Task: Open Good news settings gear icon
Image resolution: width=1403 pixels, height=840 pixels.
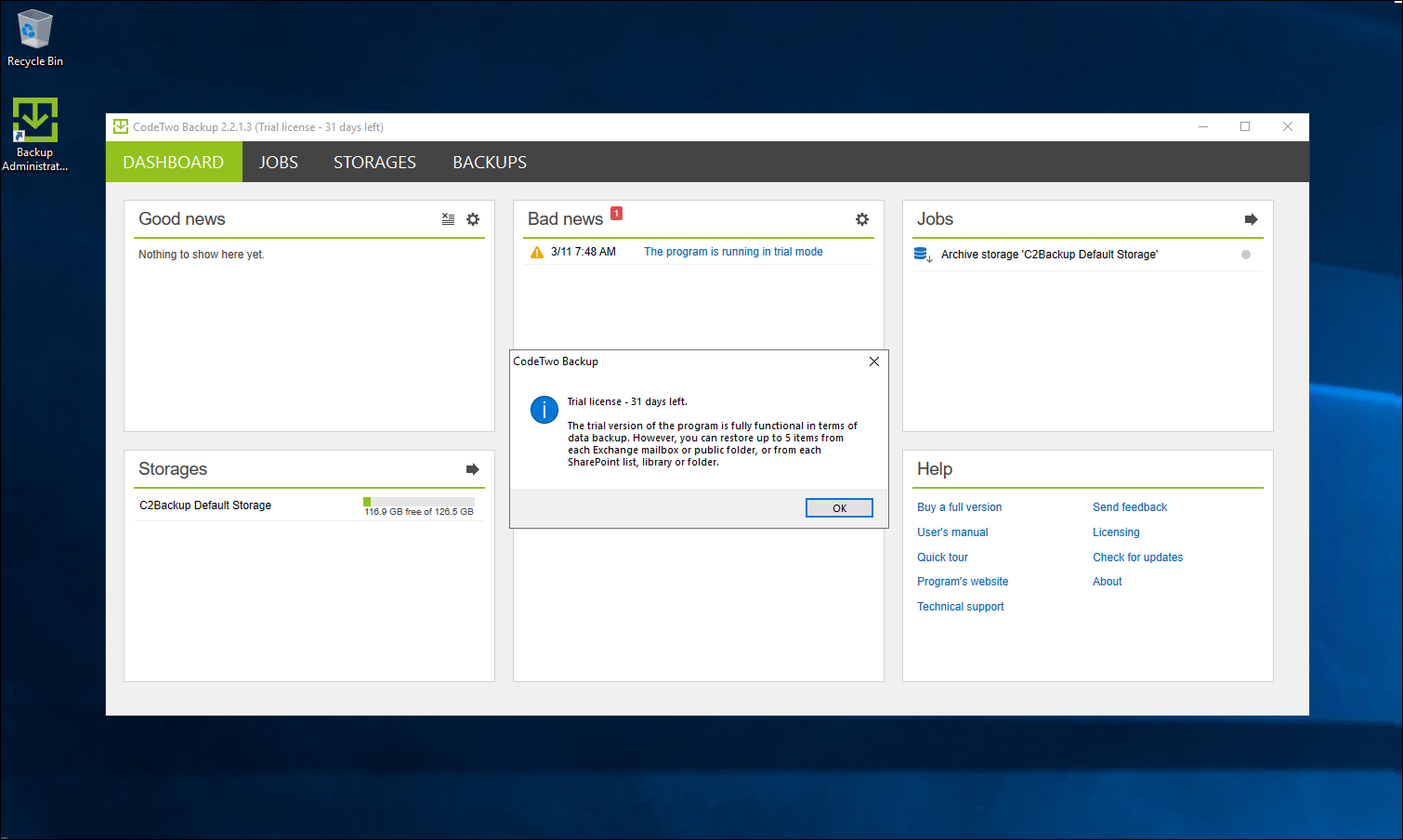Action: tap(473, 219)
